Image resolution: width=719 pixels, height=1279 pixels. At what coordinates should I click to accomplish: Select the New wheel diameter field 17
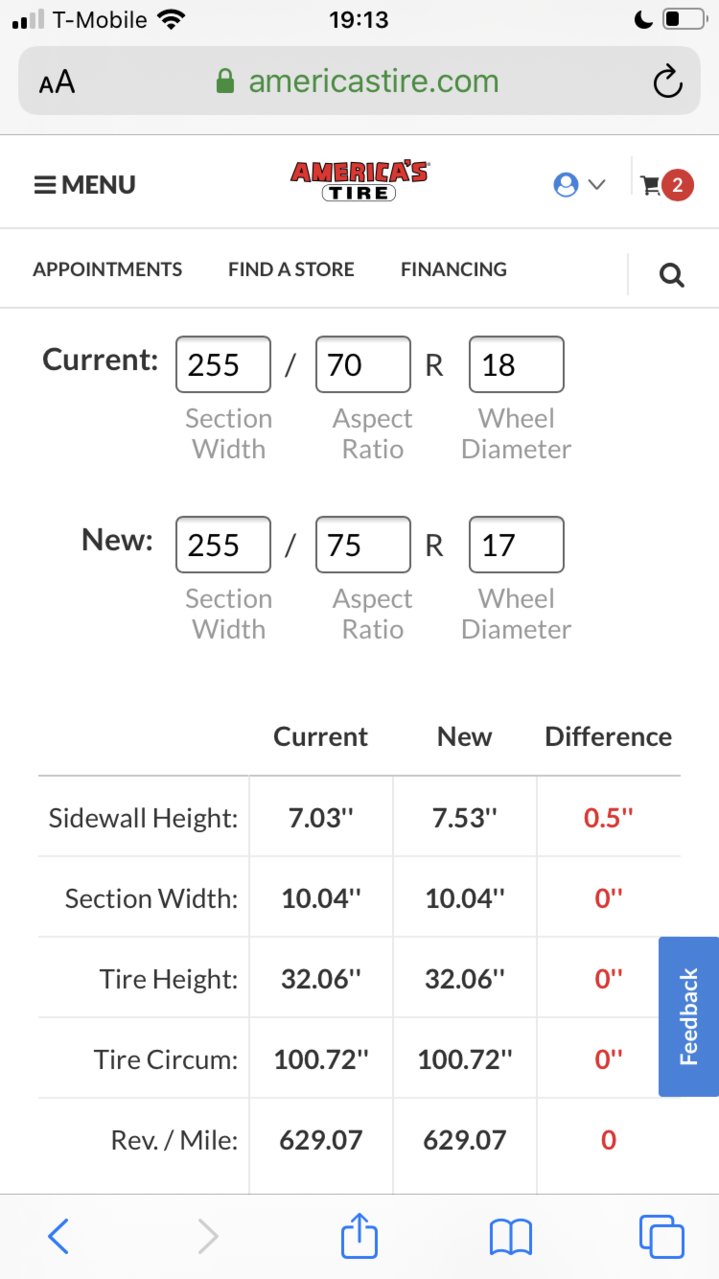[x=516, y=544]
